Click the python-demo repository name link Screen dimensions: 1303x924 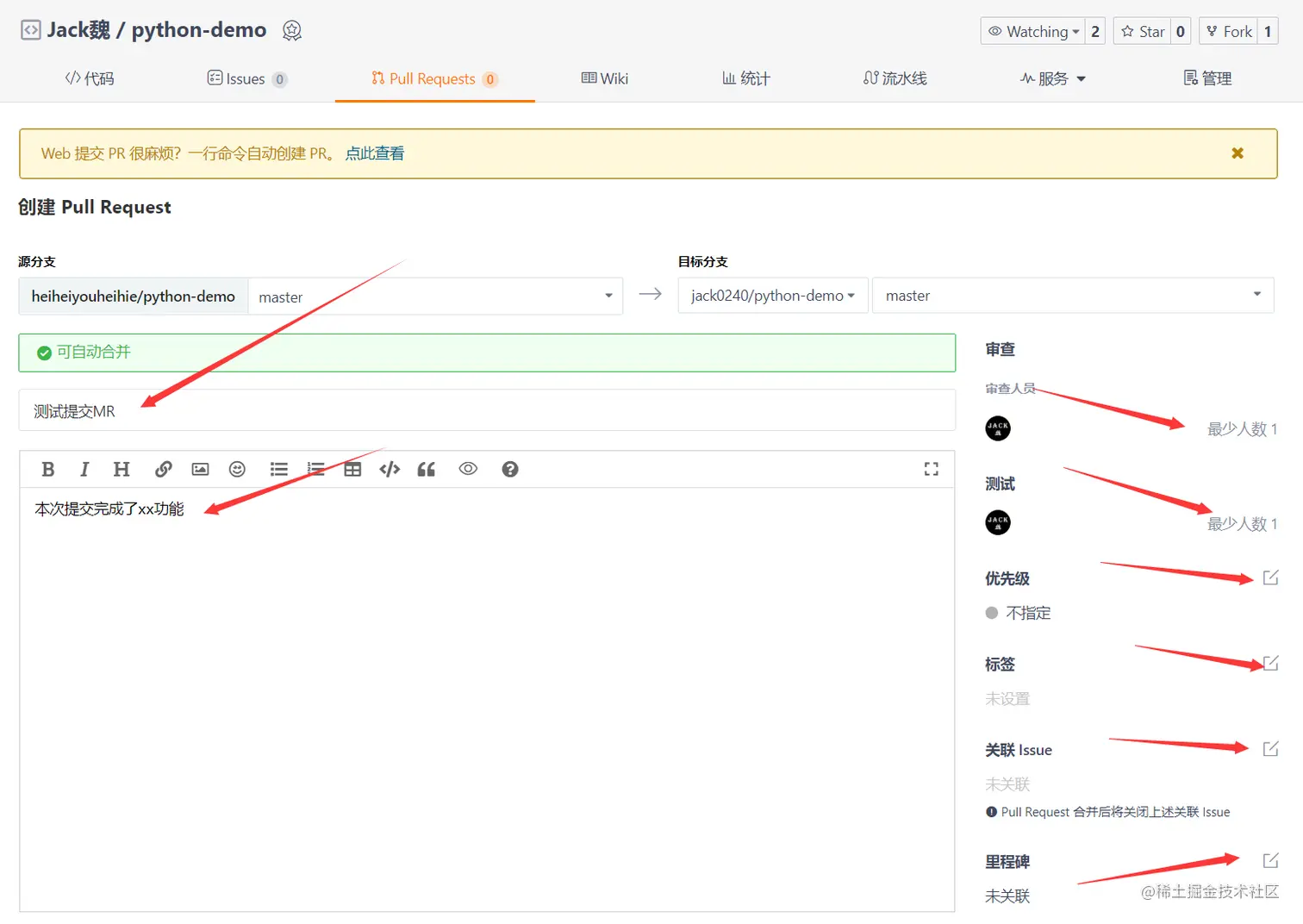tap(199, 30)
